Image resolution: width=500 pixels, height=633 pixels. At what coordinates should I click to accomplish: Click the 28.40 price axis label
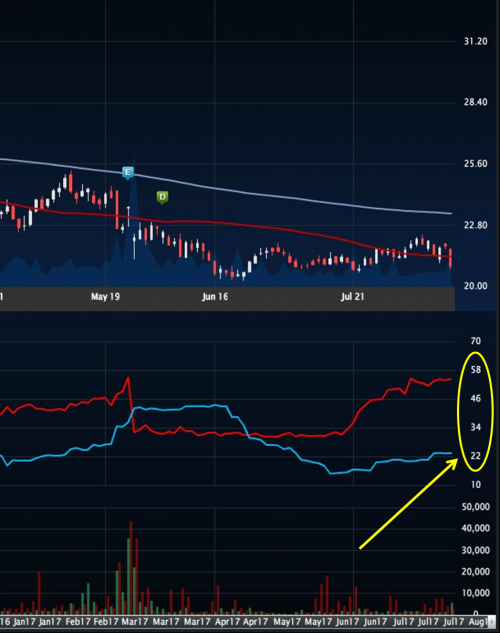(x=475, y=102)
